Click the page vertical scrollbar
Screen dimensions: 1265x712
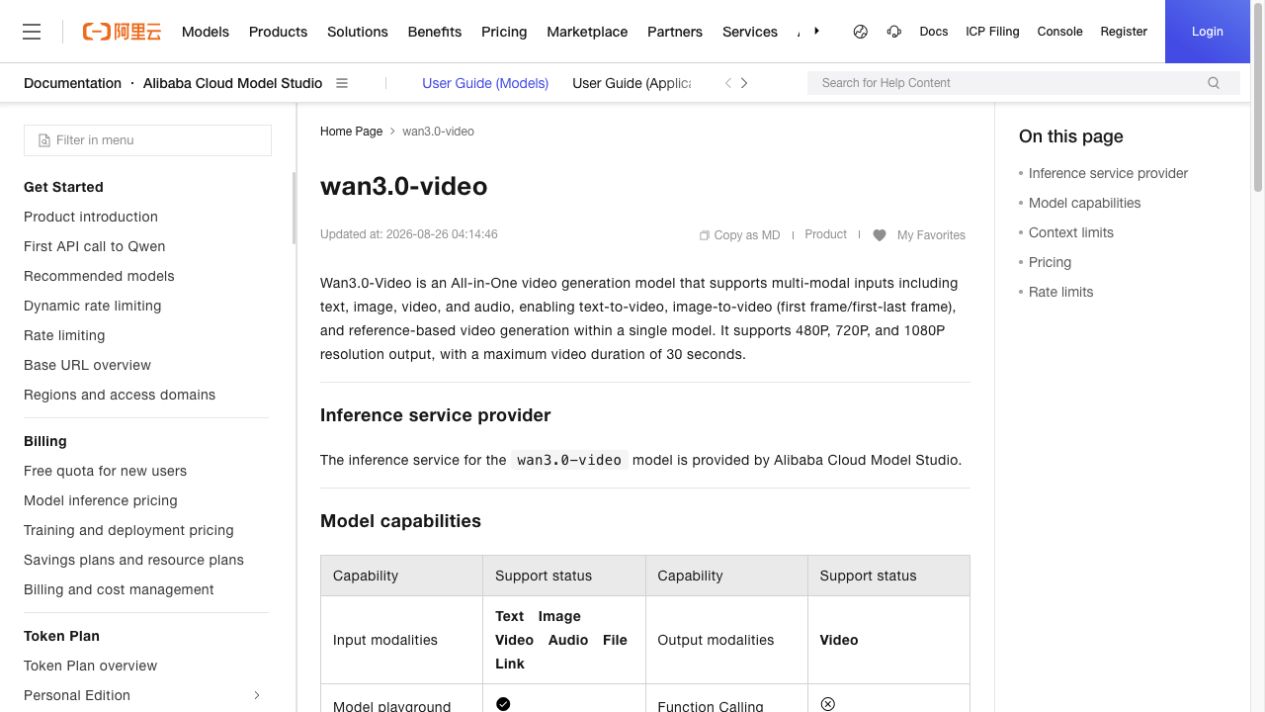1258,100
